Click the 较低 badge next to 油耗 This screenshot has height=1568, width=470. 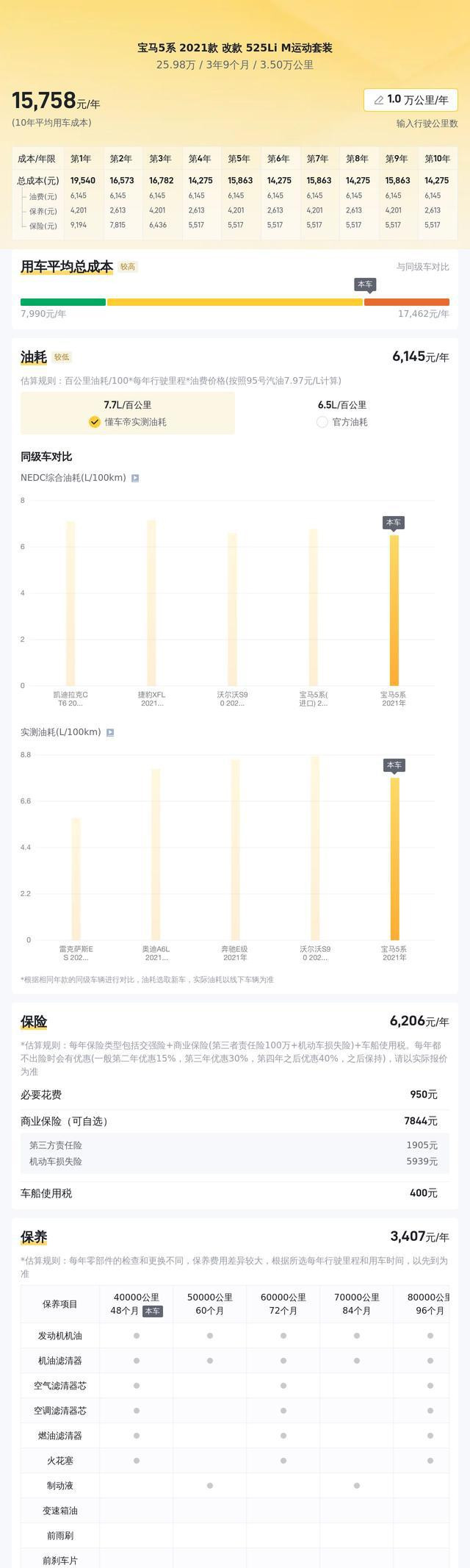pyautogui.click(x=62, y=357)
